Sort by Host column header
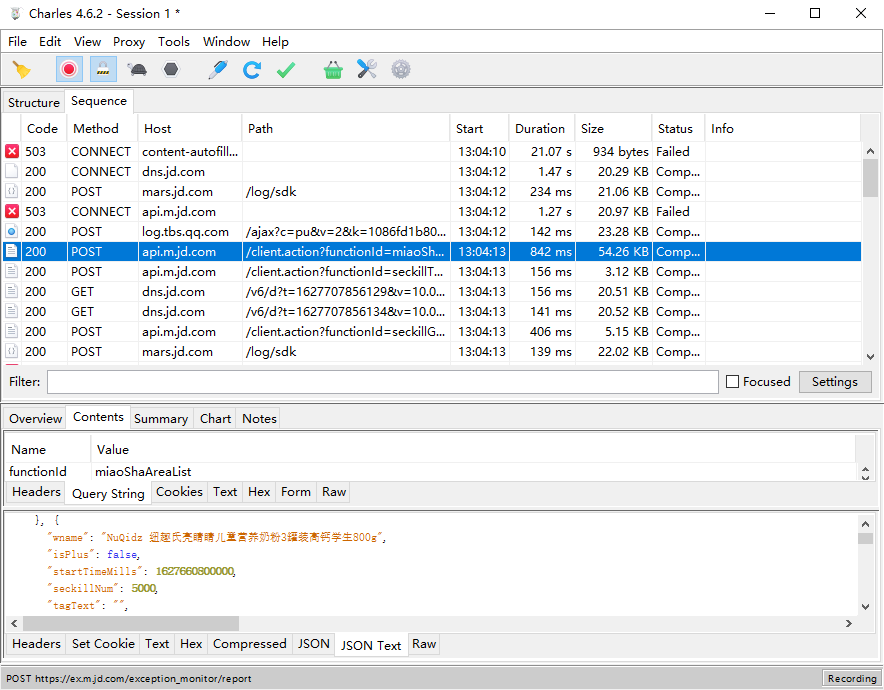This screenshot has height=690, width=884. (189, 129)
